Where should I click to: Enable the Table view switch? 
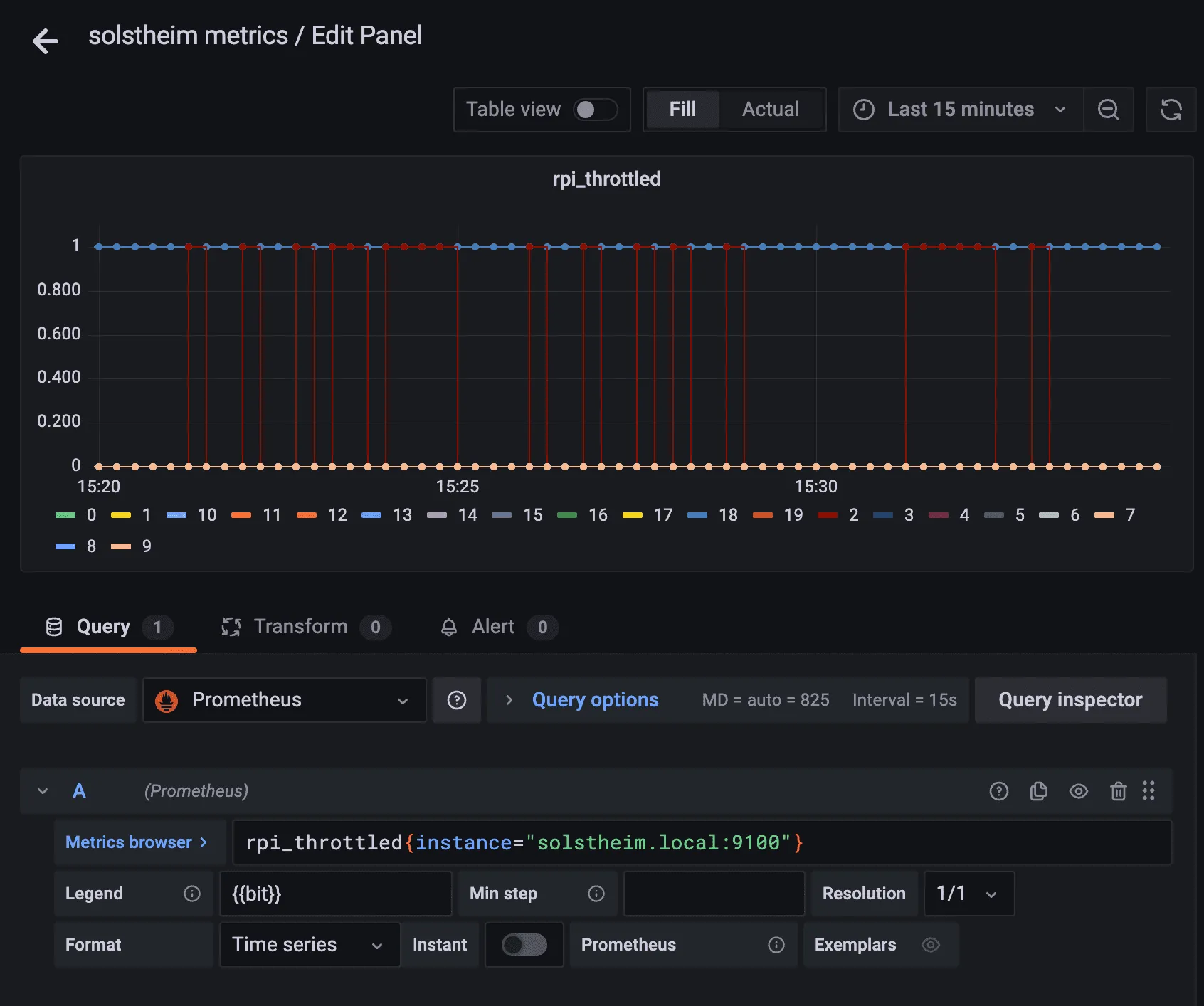595,110
